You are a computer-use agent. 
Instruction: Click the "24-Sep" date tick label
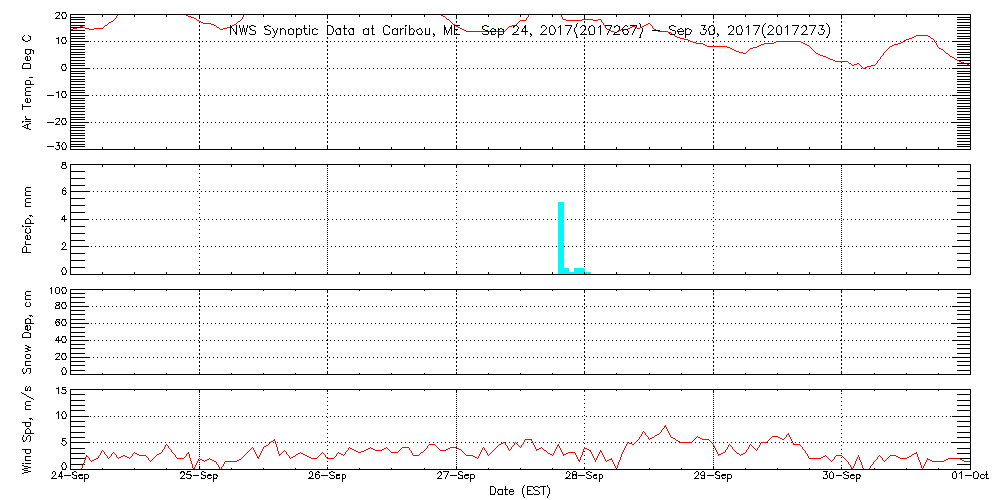pyautogui.click(x=71, y=477)
